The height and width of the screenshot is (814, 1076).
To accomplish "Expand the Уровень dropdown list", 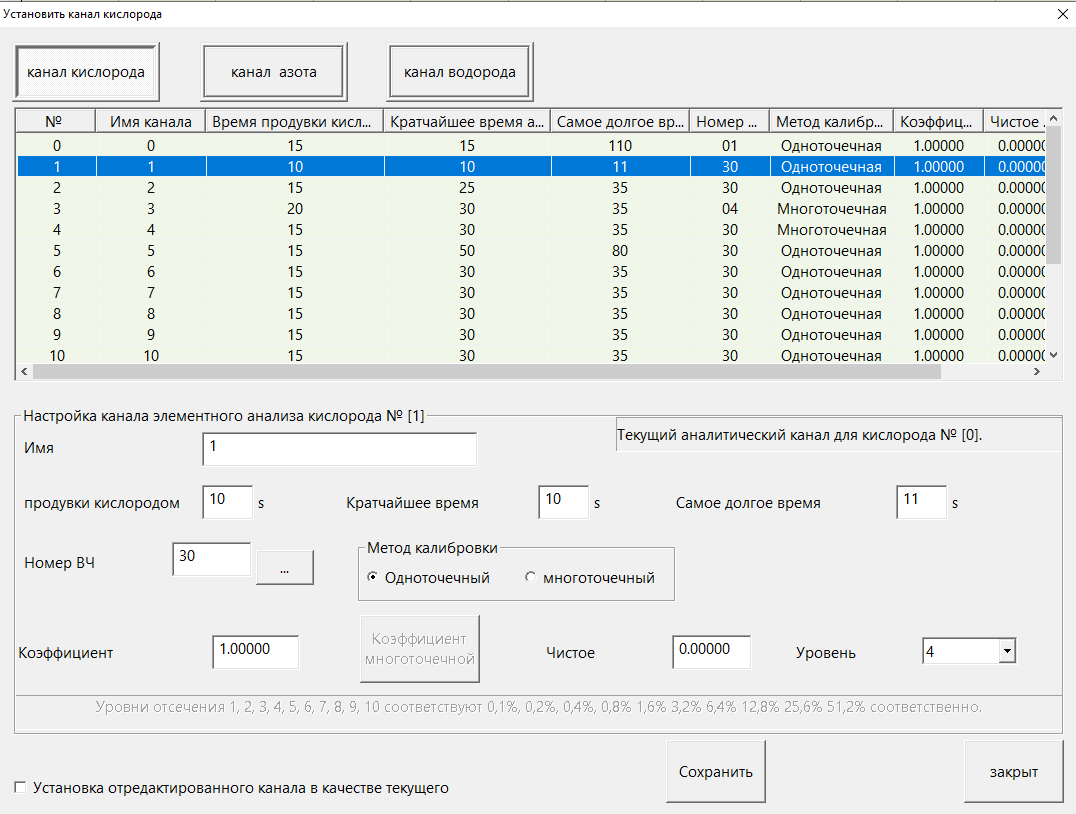I will [1006, 652].
